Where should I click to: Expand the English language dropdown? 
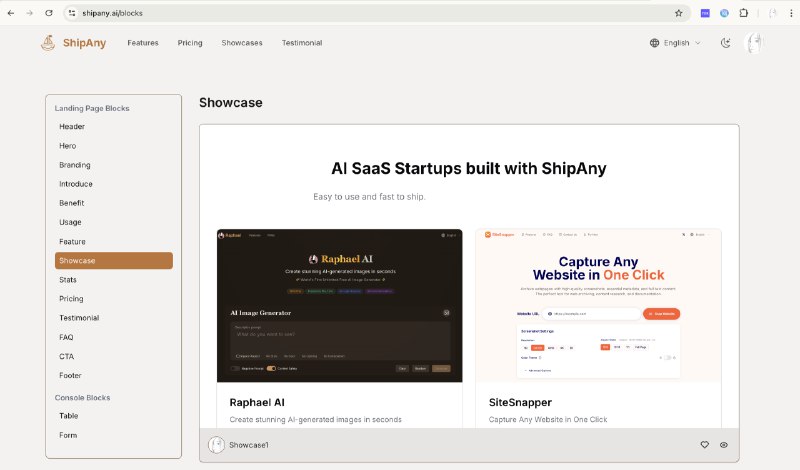(x=676, y=43)
